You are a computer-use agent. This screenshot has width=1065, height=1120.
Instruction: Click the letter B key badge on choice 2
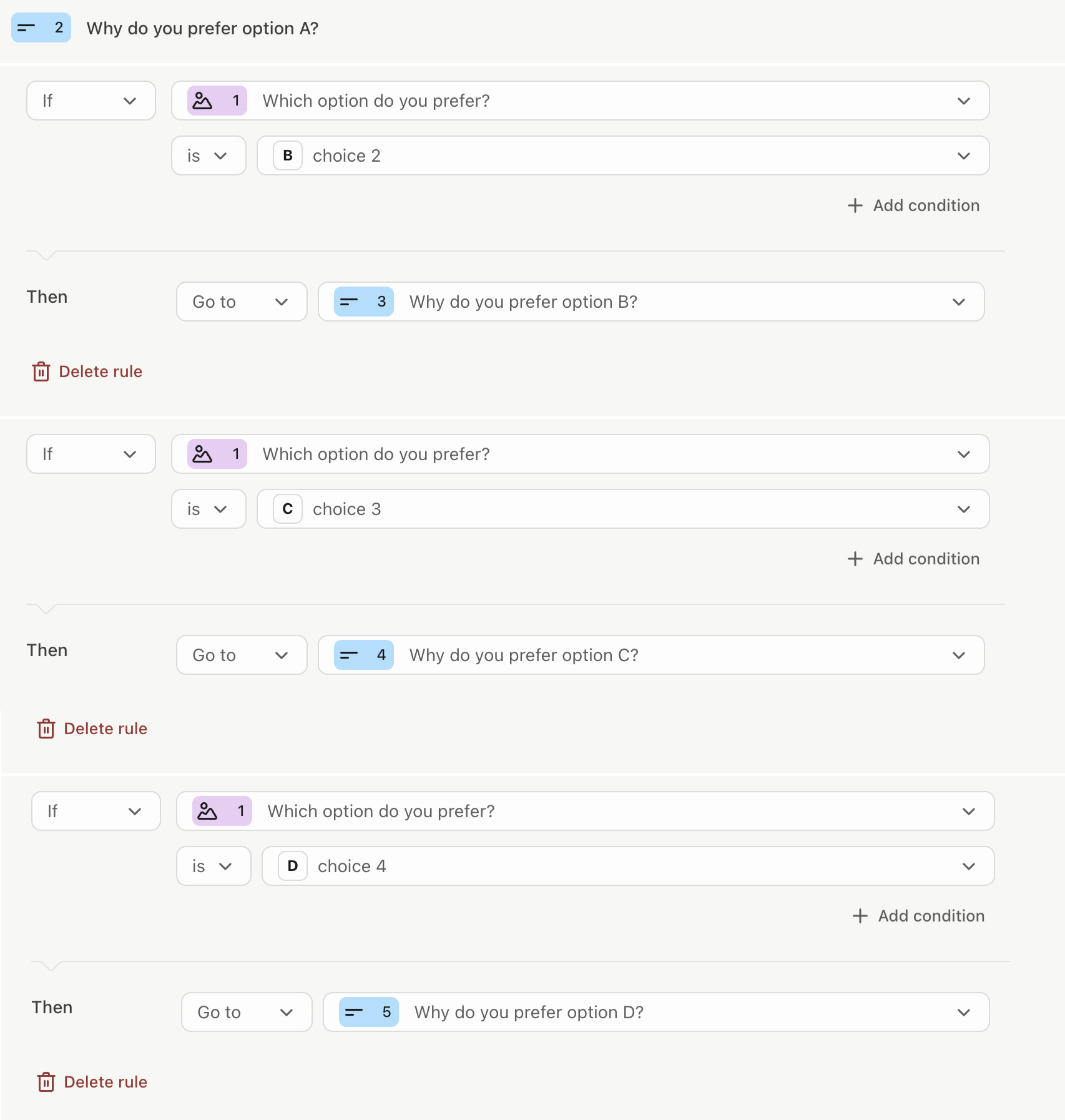click(x=288, y=155)
